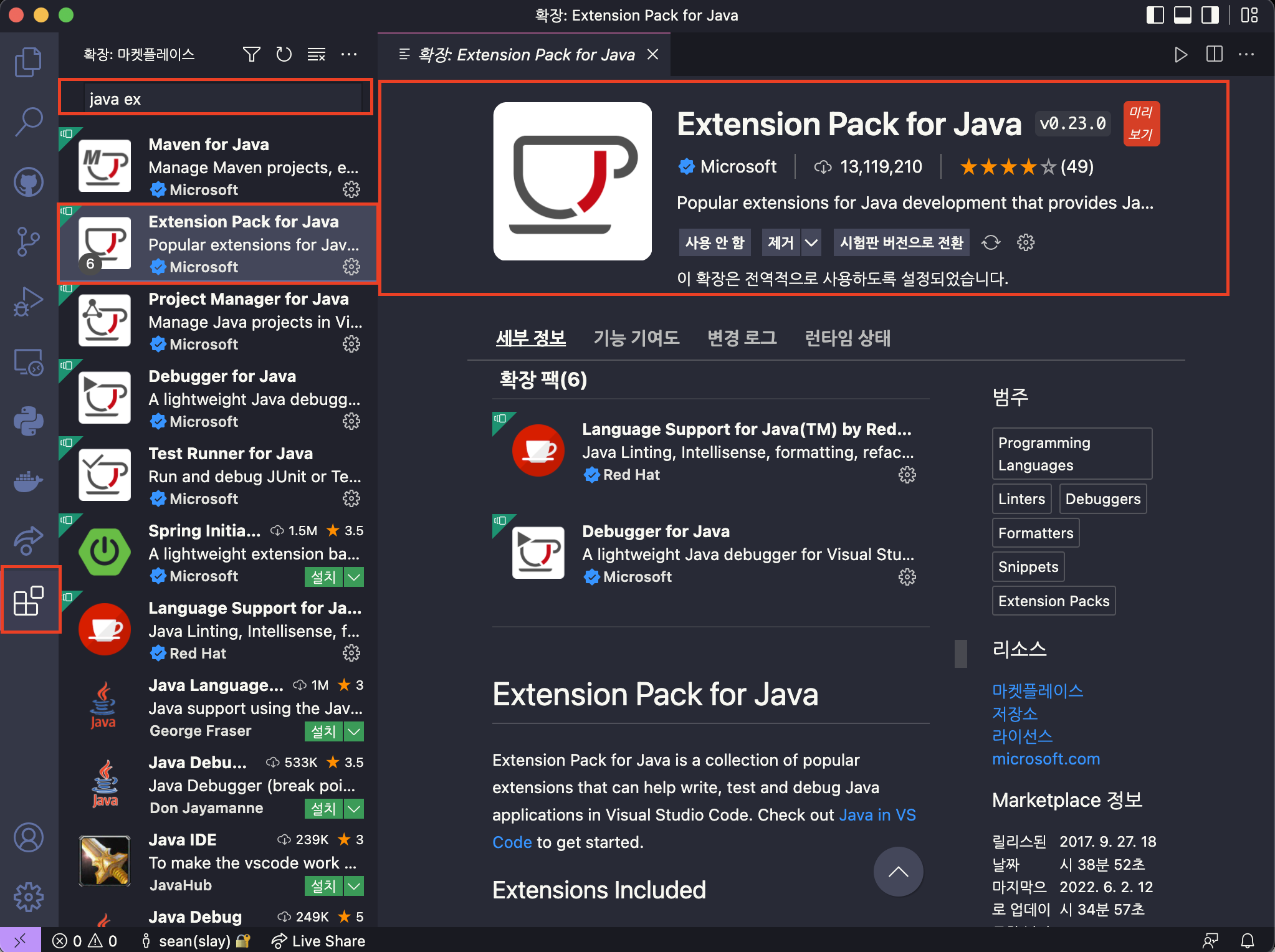Toggle the secondary side bar layout button

pyautogui.click(x=1210, y=15)
